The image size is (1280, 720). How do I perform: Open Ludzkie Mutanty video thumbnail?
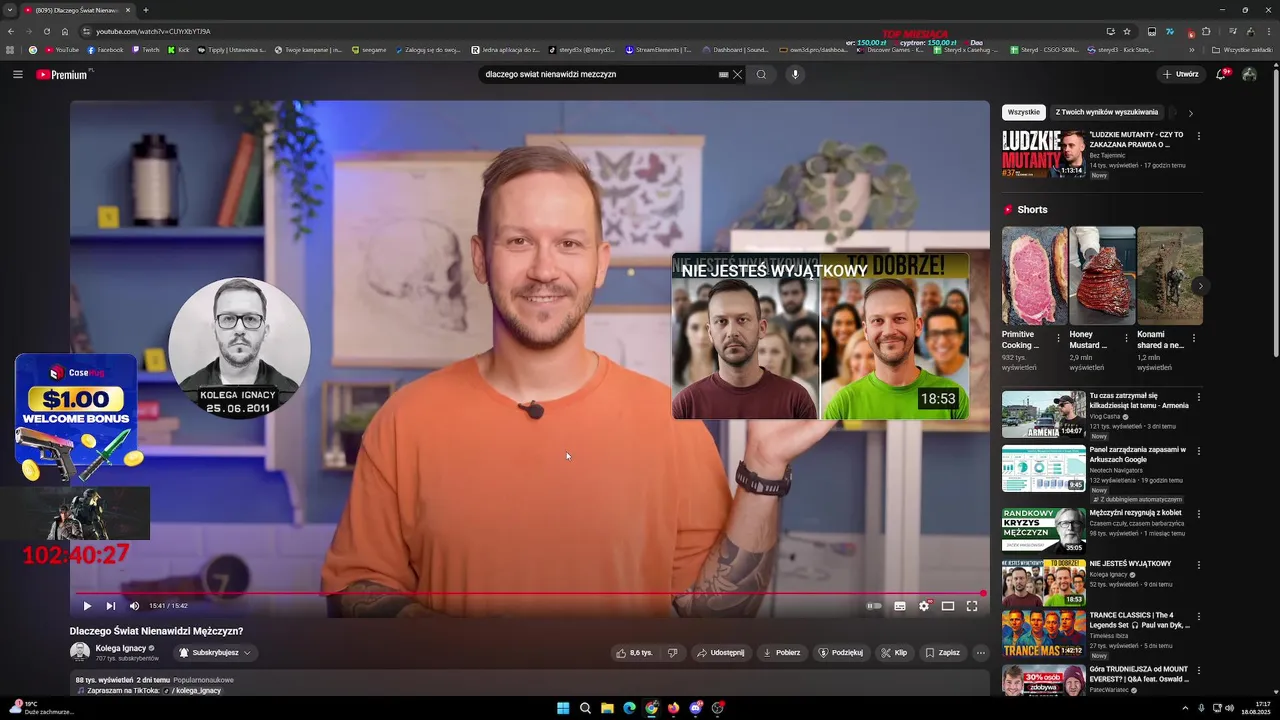(1043, 154)
